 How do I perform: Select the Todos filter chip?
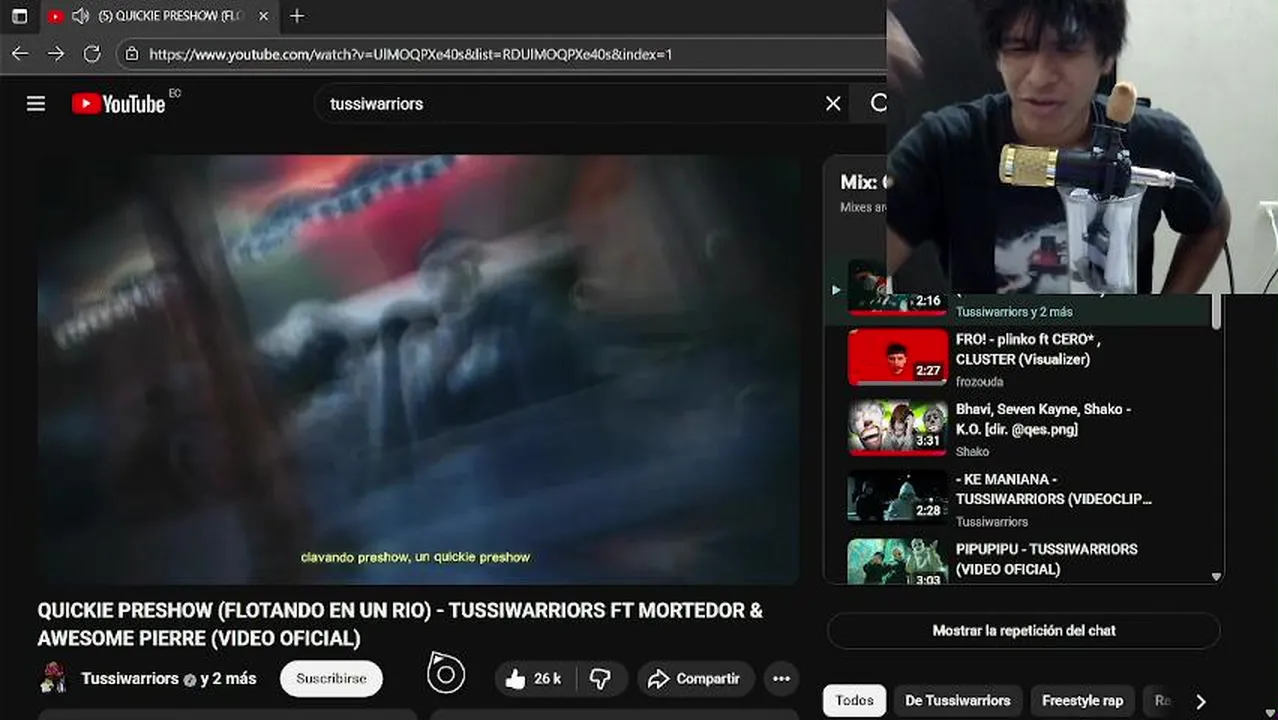click(854, 701)
